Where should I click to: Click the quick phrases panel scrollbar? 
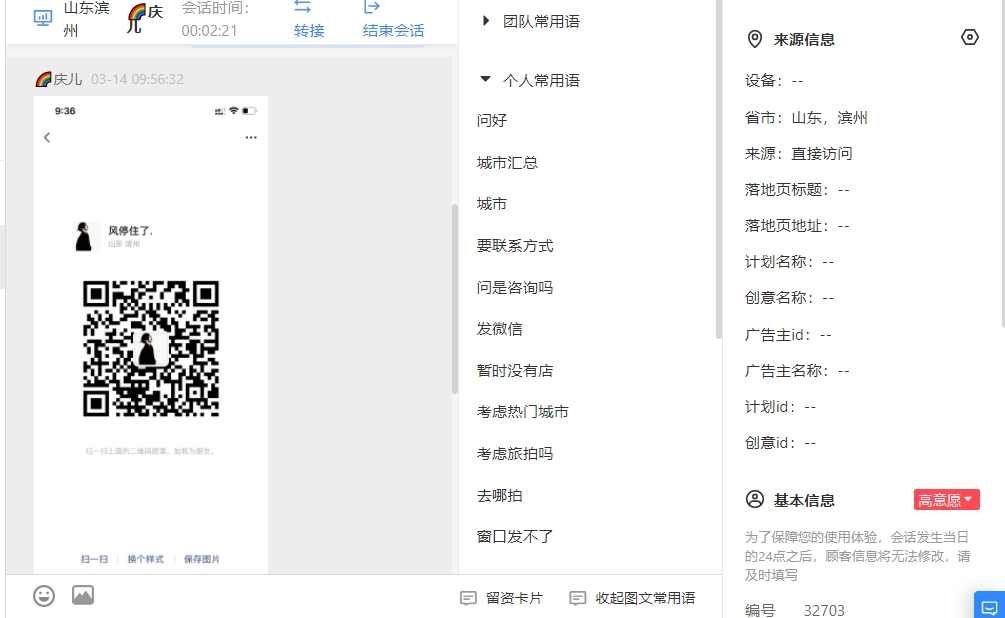(718, 170)
